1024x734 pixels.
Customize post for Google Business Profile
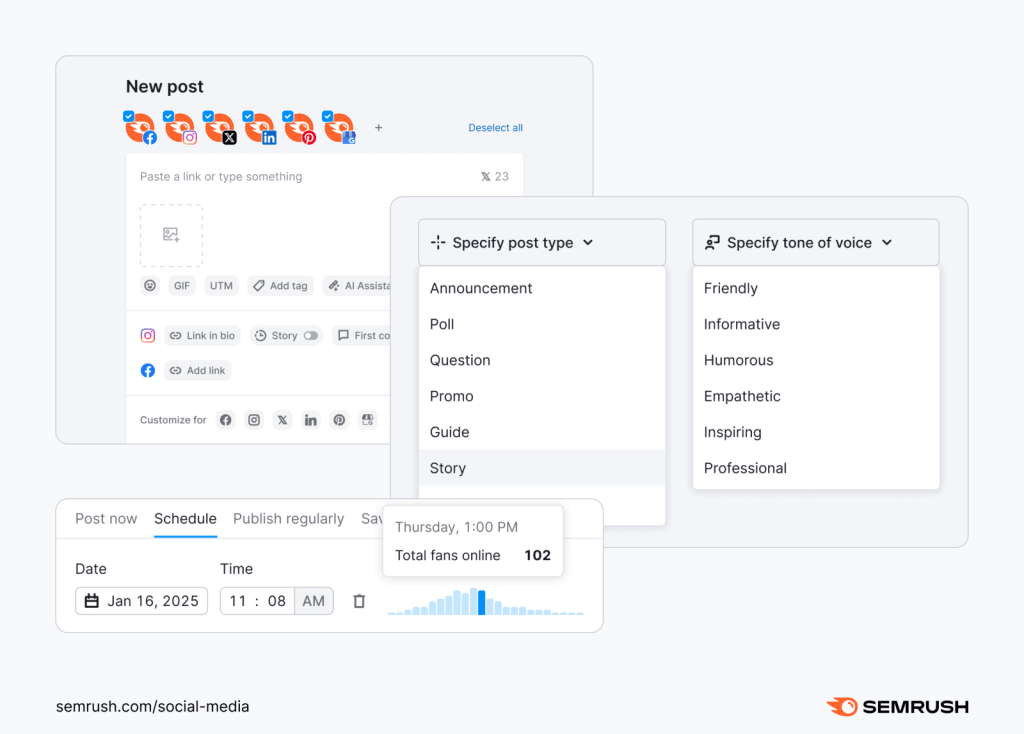point(368,420)
